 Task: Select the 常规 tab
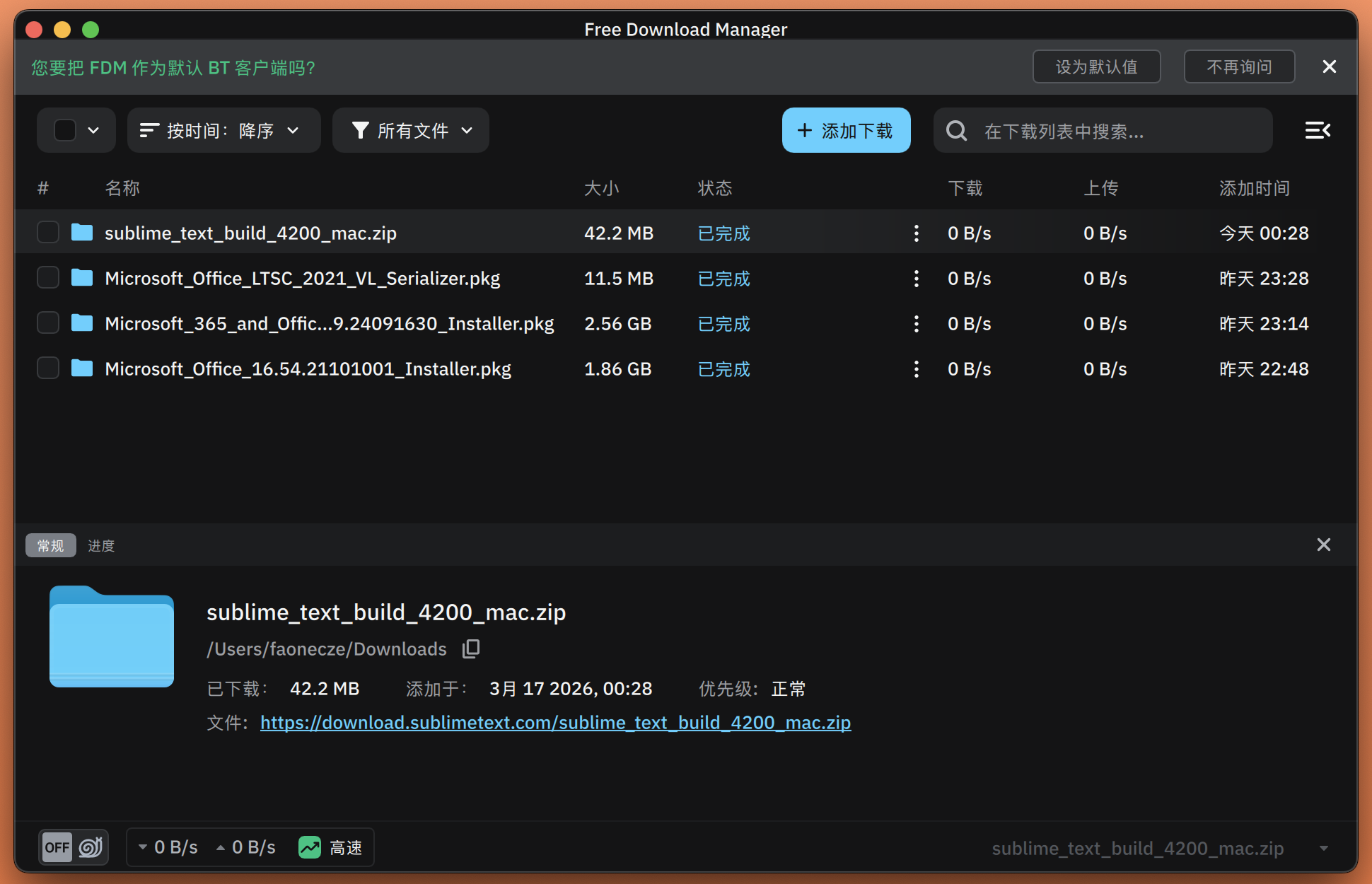[x=50, y=545]
